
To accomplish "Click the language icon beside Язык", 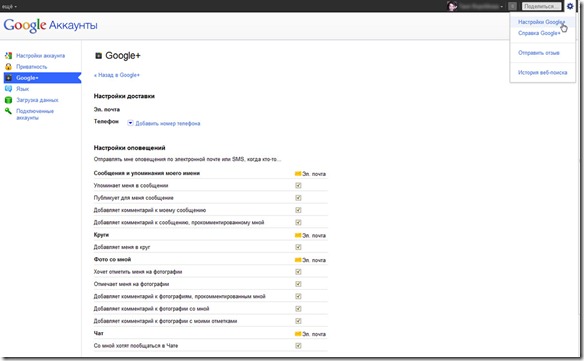I will point(8,89).
